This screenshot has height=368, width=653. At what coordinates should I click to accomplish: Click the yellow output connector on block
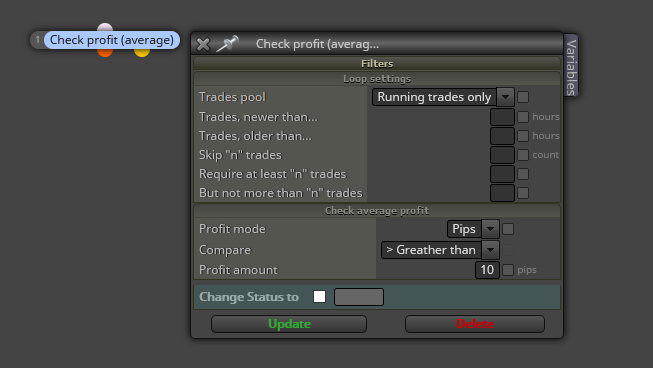click(x=142, y=52)
